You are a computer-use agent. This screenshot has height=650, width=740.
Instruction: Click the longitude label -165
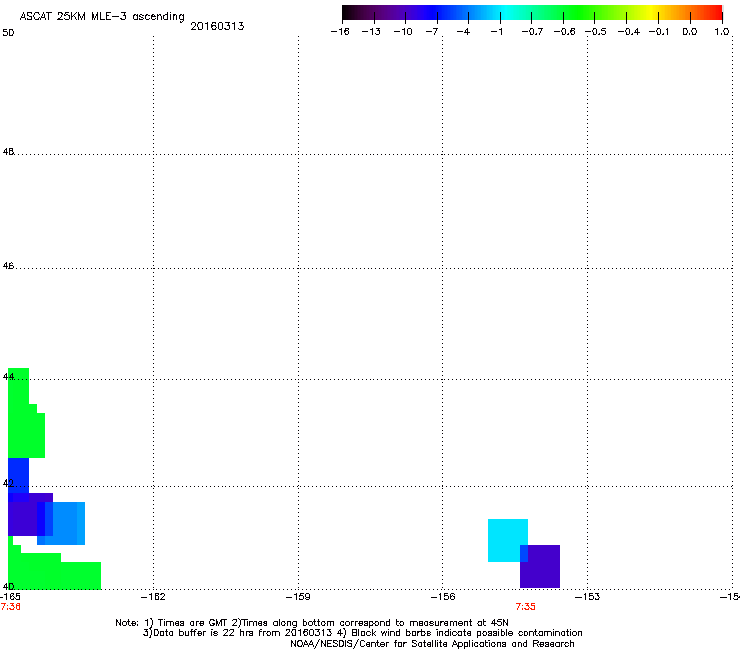pos(10,597)
